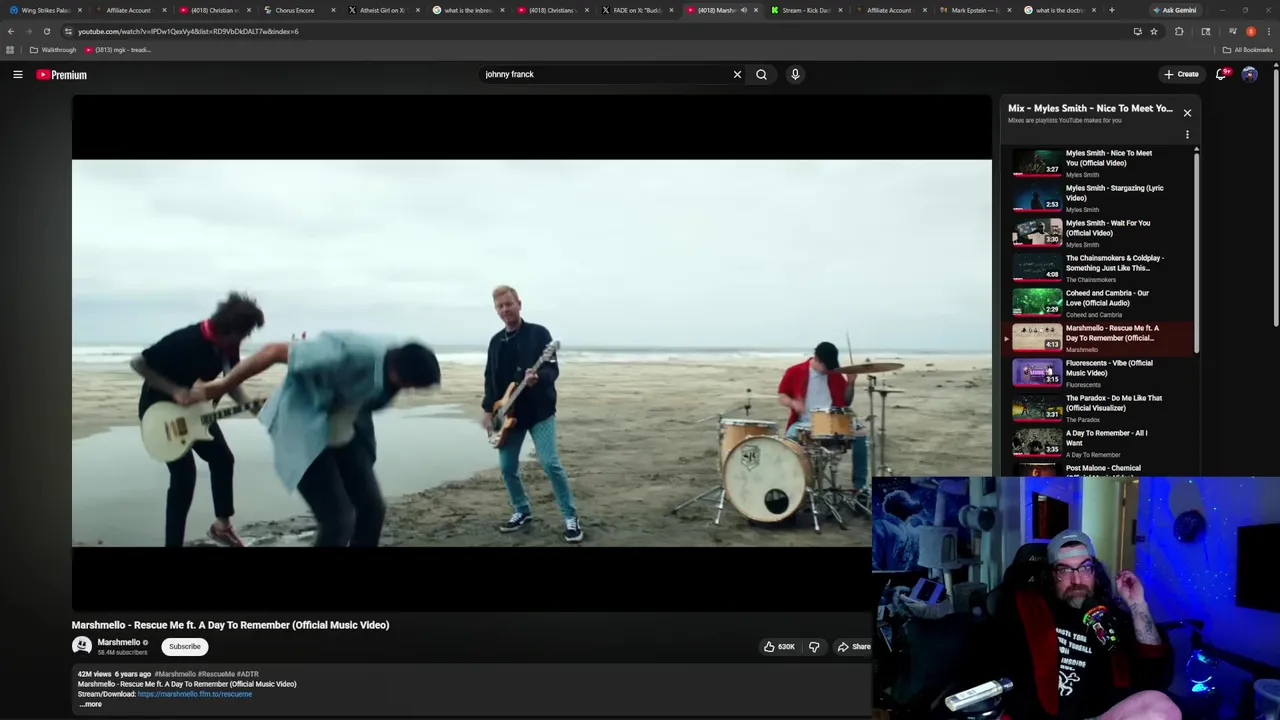1280x720 pixels.
Task: Open the browser extensions puzzle icon
Action: [1179, 31]
